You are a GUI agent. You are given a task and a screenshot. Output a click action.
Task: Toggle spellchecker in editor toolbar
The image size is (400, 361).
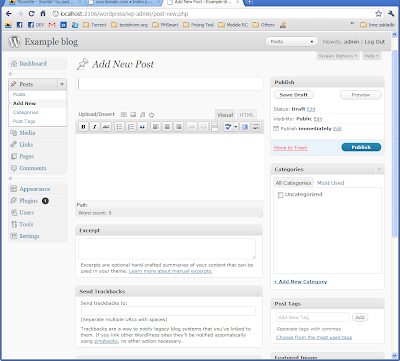point(228,127)
